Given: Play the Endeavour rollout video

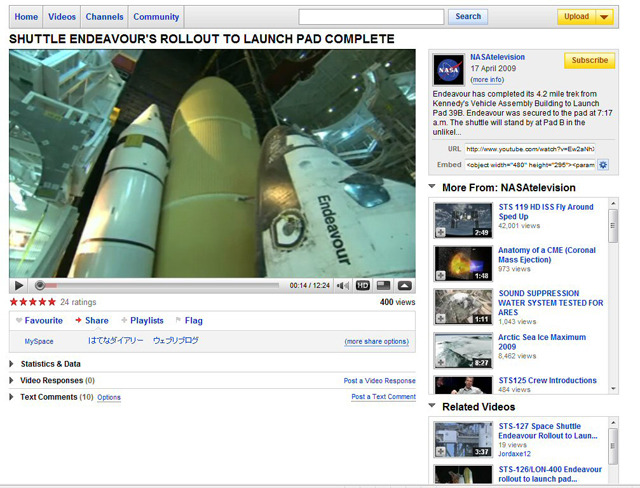Looking at the screenshot, I should point(18,286).
